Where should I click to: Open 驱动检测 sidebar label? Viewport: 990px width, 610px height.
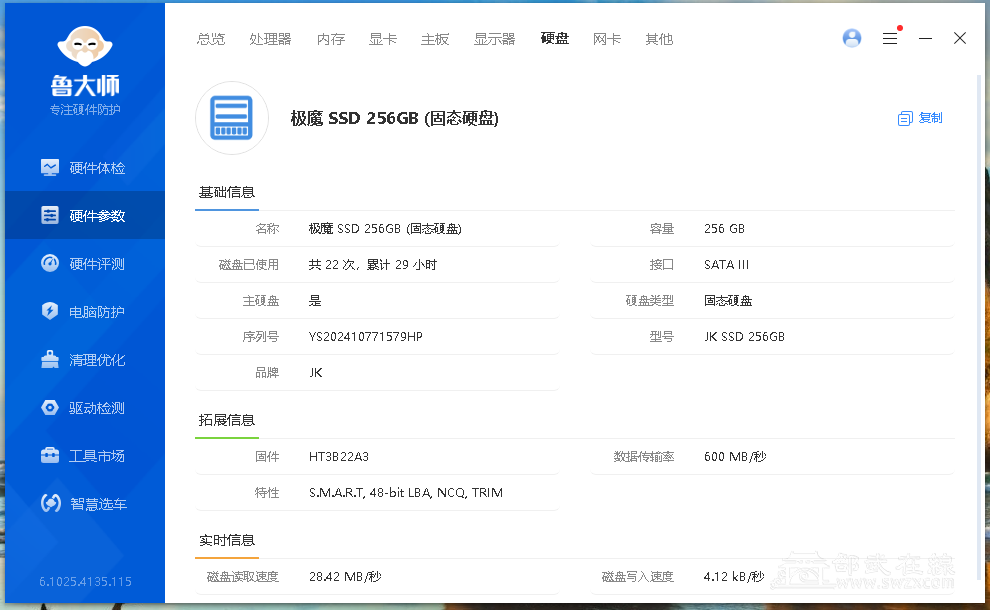pos(97,408)
